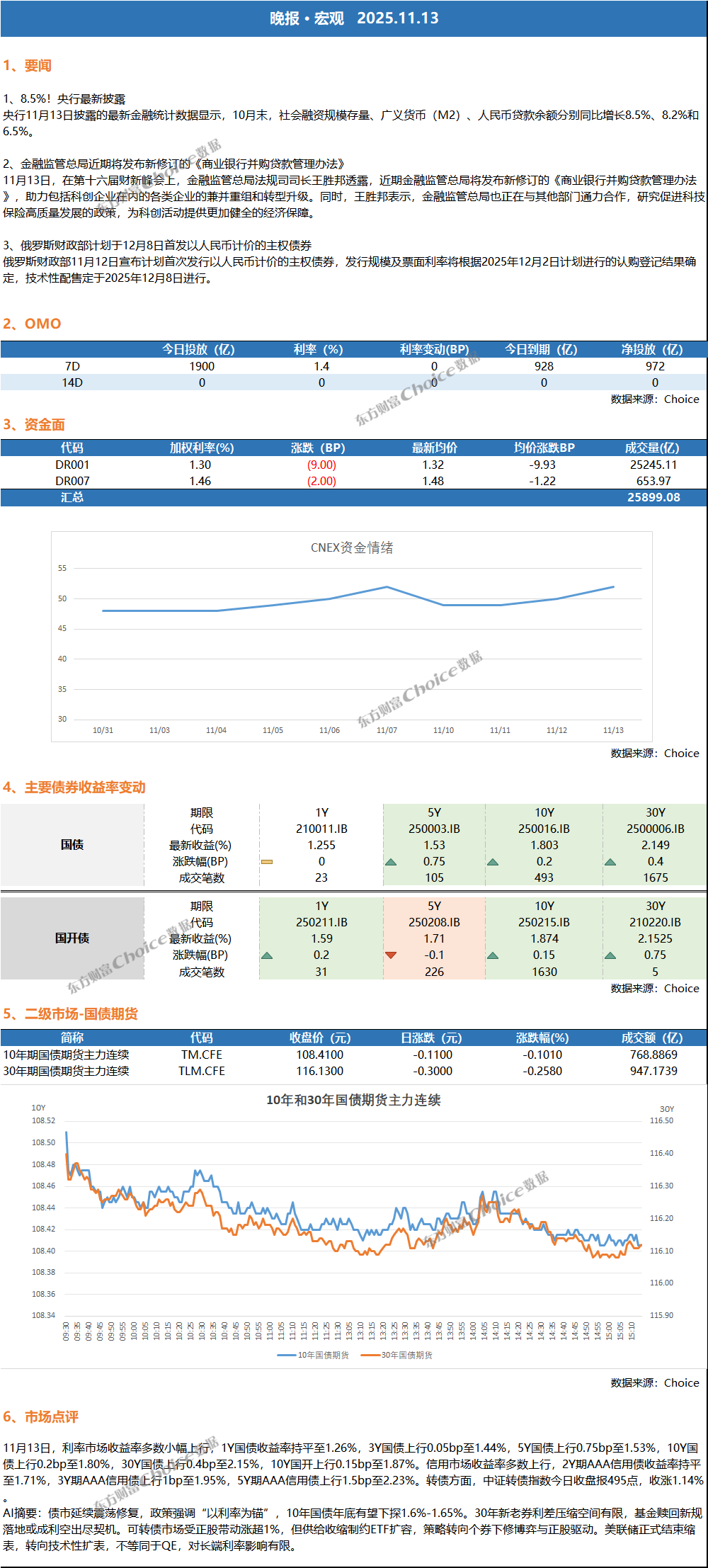Click the closing price 108.4100
Screen dimensions: 708x1568
point(320,1055)
